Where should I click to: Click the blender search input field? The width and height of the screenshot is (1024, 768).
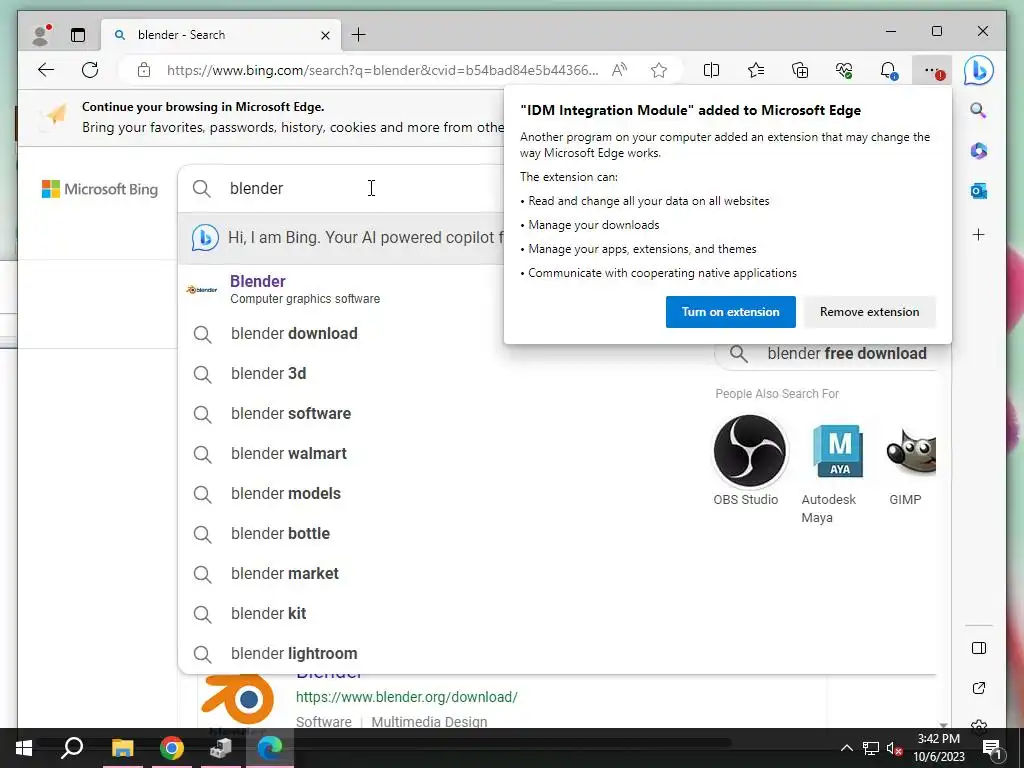[x=366, y=188]
